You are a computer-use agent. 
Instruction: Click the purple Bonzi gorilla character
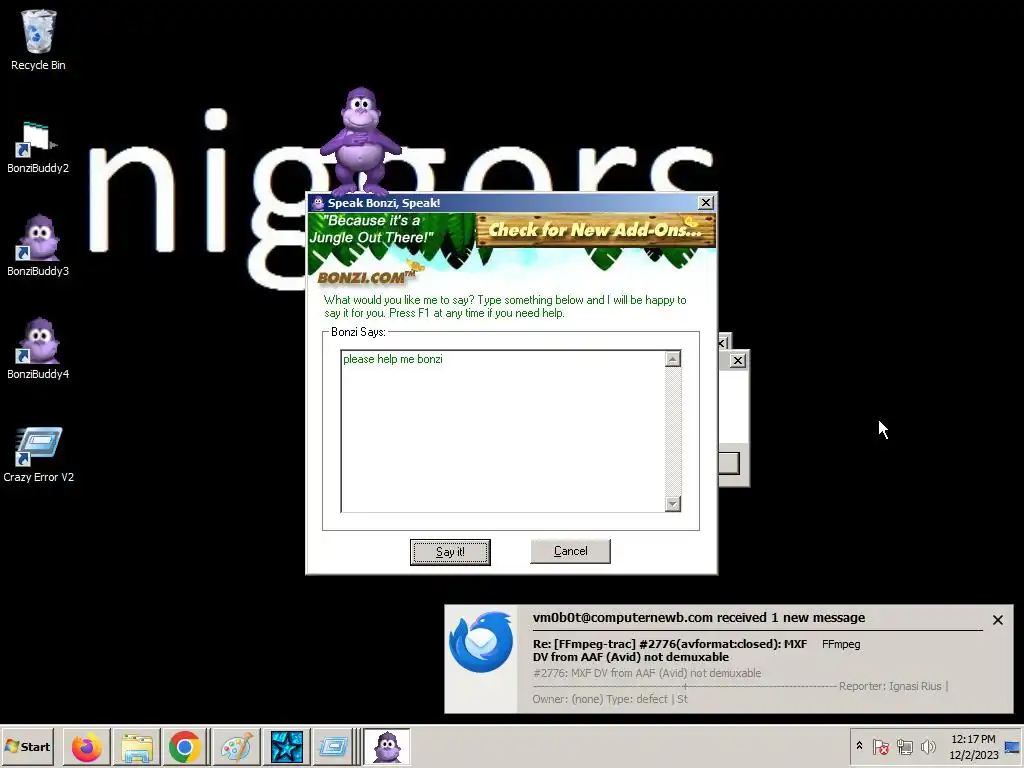tap(360, 140)
